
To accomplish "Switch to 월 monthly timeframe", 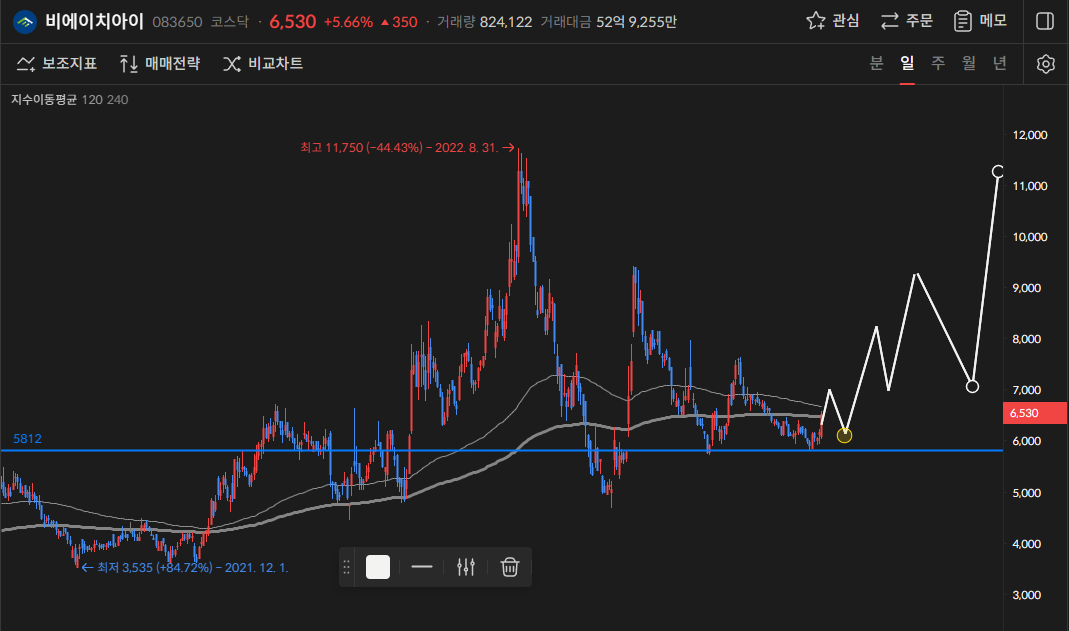I will pos(969,63).
